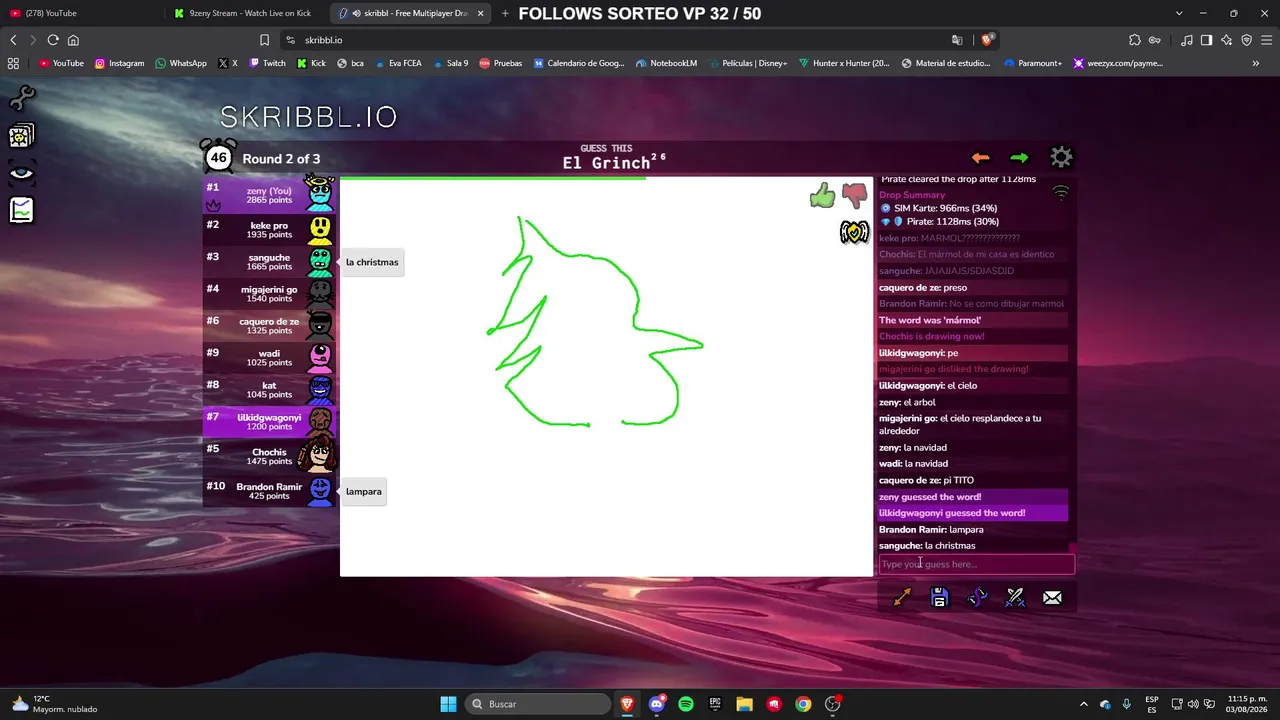Open a new browser tab

(x=505, y=13)
